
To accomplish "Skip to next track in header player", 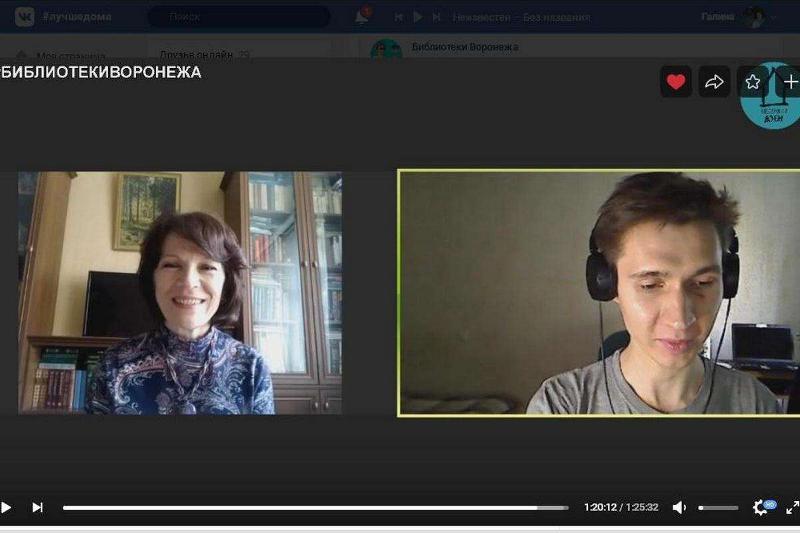I will (437, 17).
